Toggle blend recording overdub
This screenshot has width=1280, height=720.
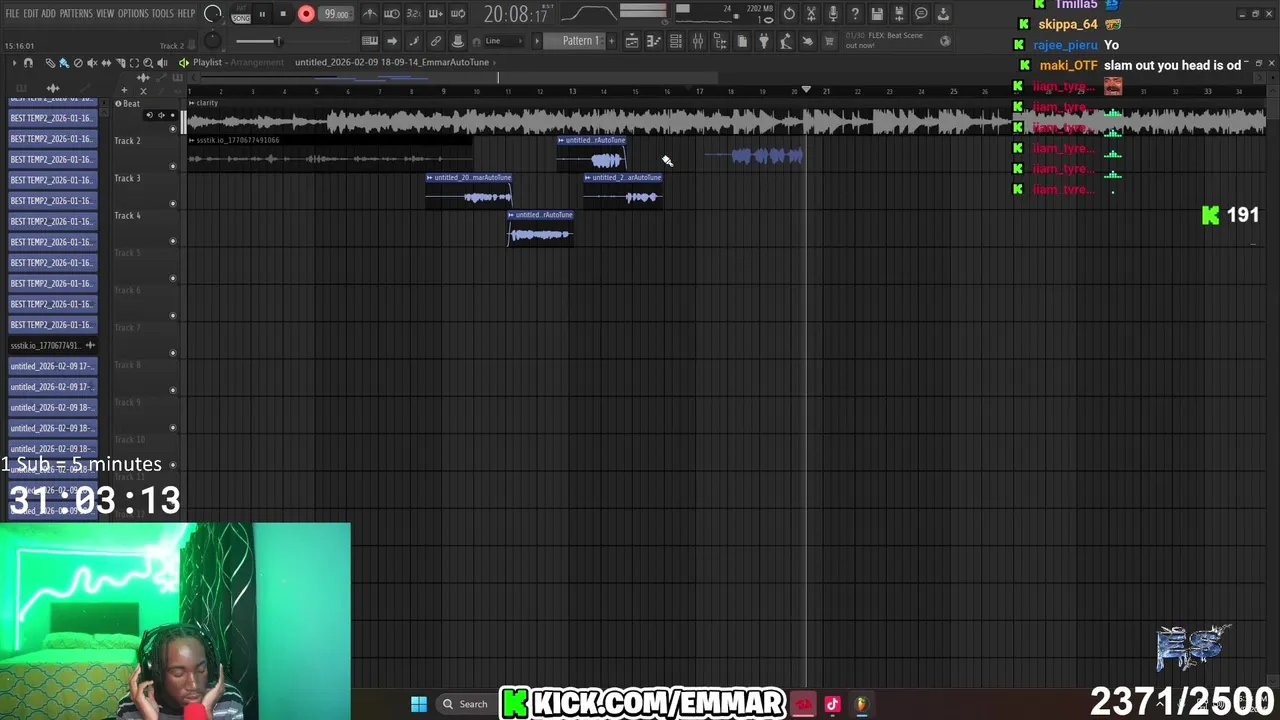435,14
